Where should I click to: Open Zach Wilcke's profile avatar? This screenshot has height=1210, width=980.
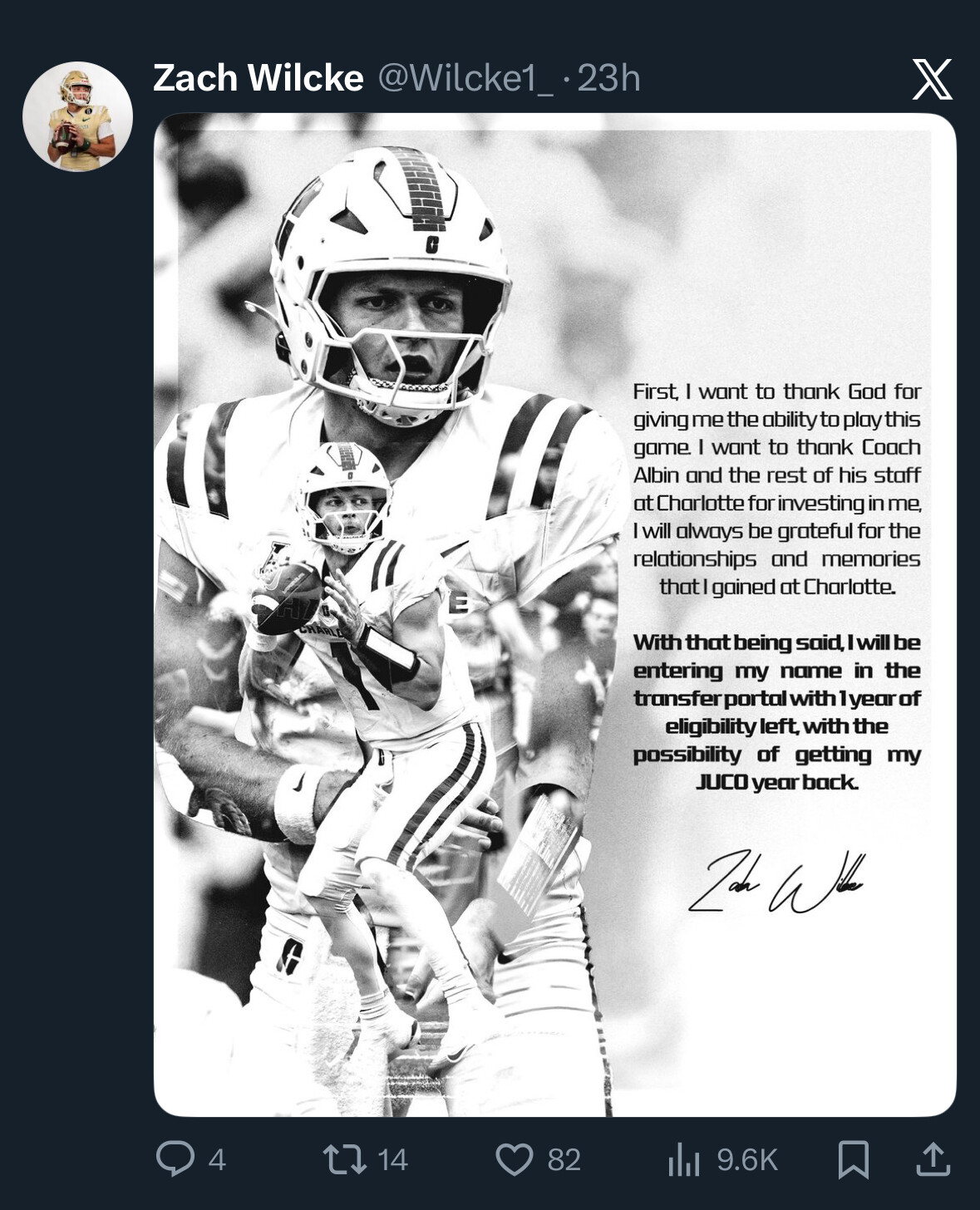[x=77, y=116]
